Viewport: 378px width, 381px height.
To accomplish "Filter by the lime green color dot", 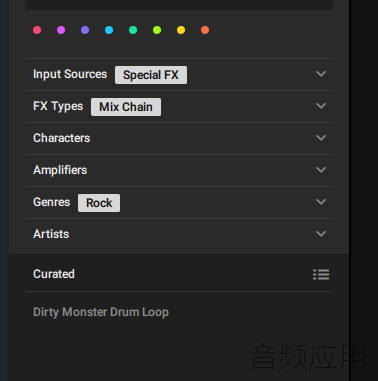I will coord(157,30).
